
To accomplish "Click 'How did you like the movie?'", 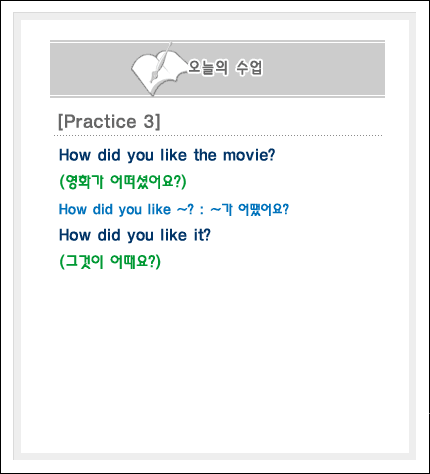I will point(167,155).
